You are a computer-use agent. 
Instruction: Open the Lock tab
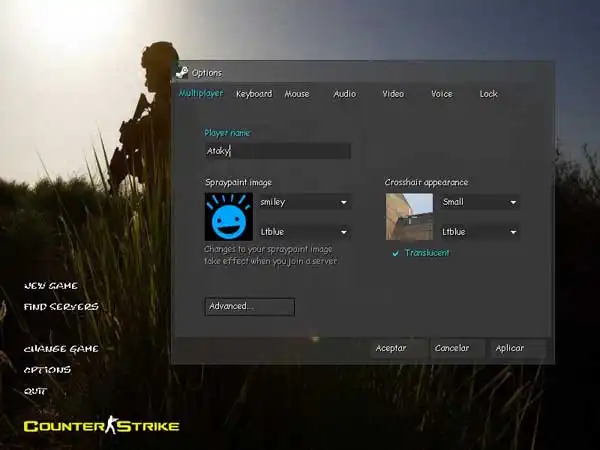point(488,94)
